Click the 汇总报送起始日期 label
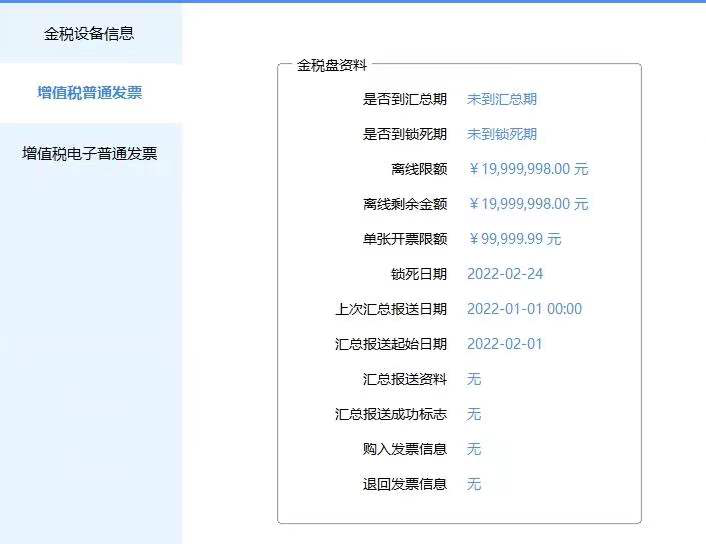This screenshot has width=706, height=544. [391, 345]
